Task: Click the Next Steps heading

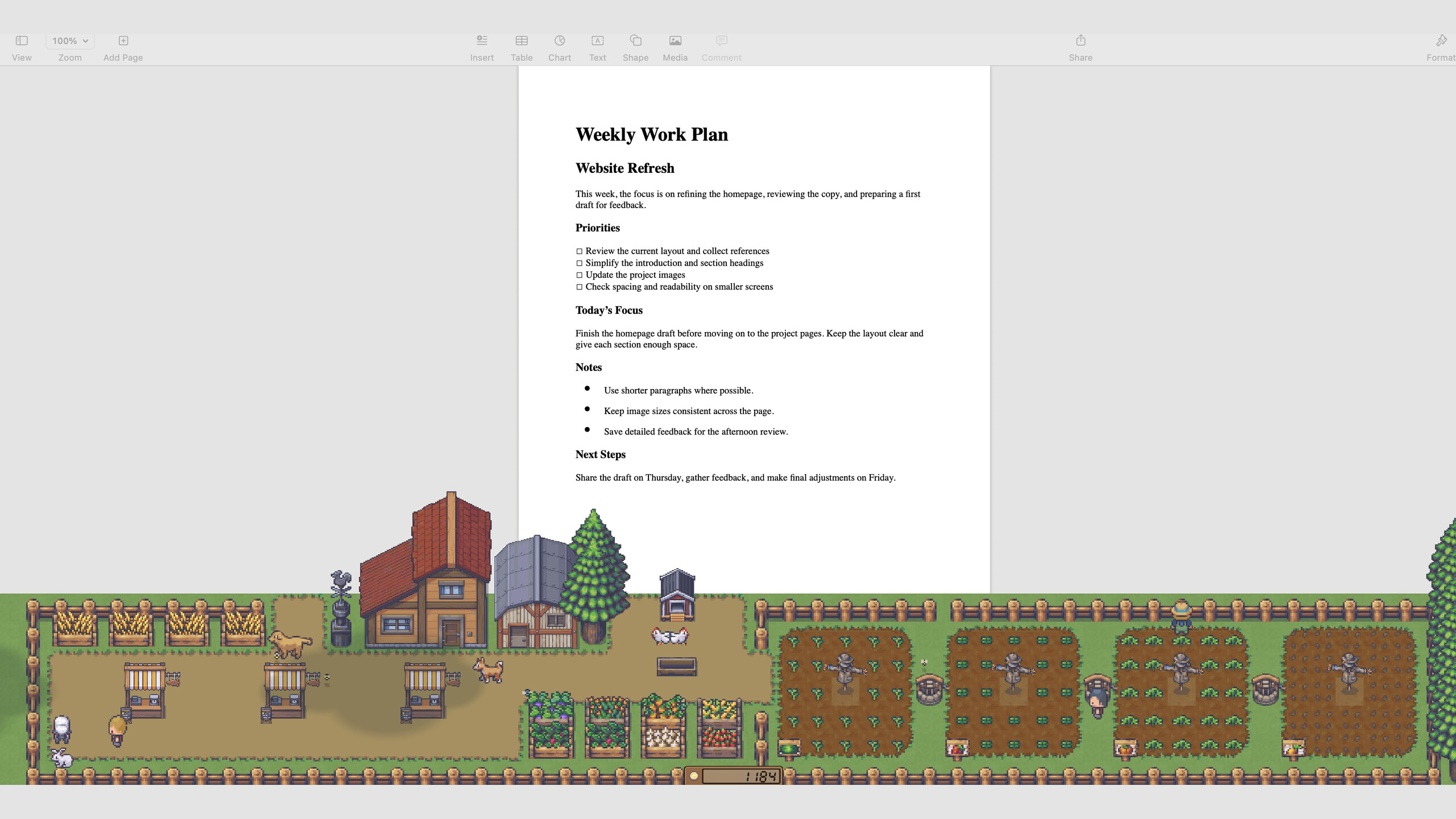Action: pos(601,454)
